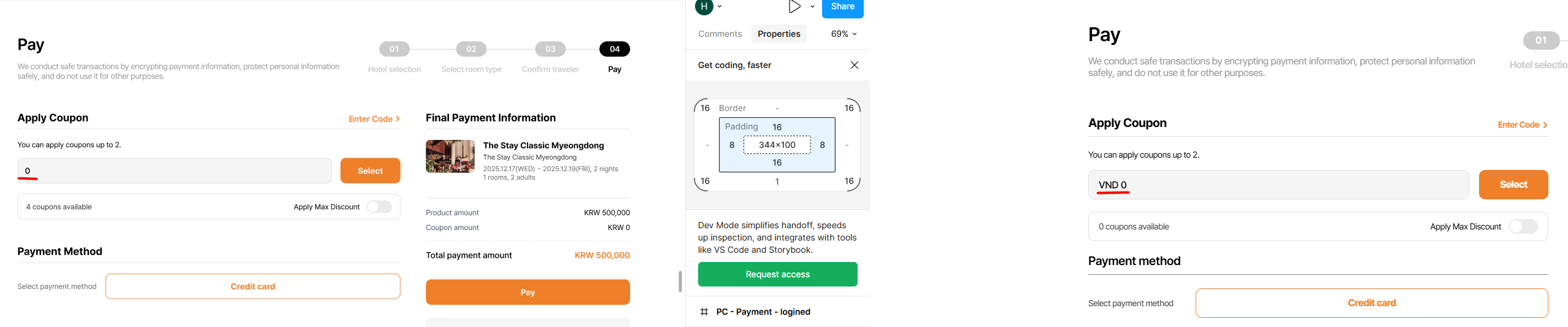1568x327 pixels.
Task: Click the blue Share button
Action: (842, 7)
